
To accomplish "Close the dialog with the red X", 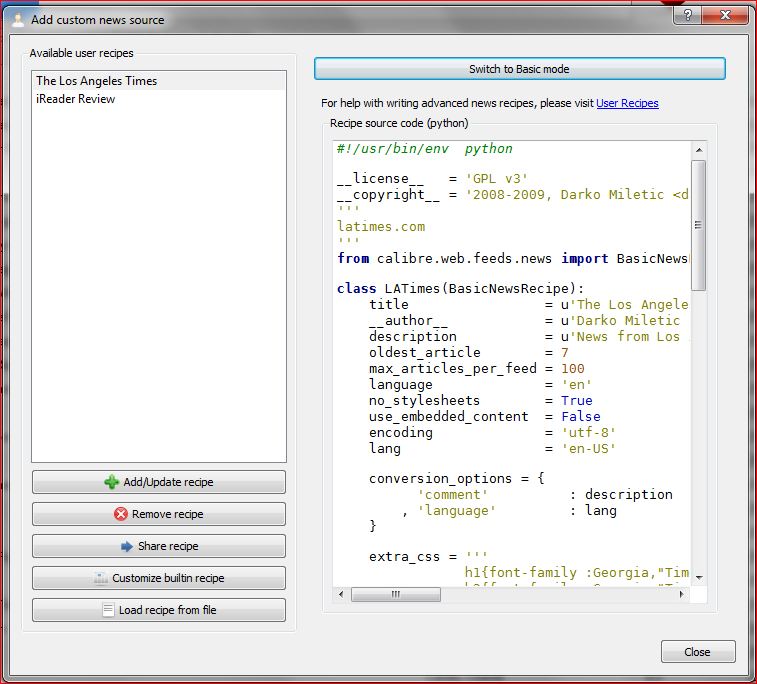I will (x=724, y=17).
